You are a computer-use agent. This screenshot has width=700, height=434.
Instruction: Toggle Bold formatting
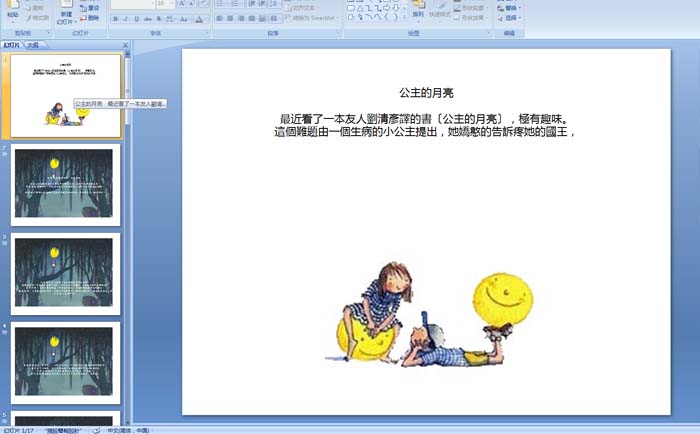(x=116, y=19)
